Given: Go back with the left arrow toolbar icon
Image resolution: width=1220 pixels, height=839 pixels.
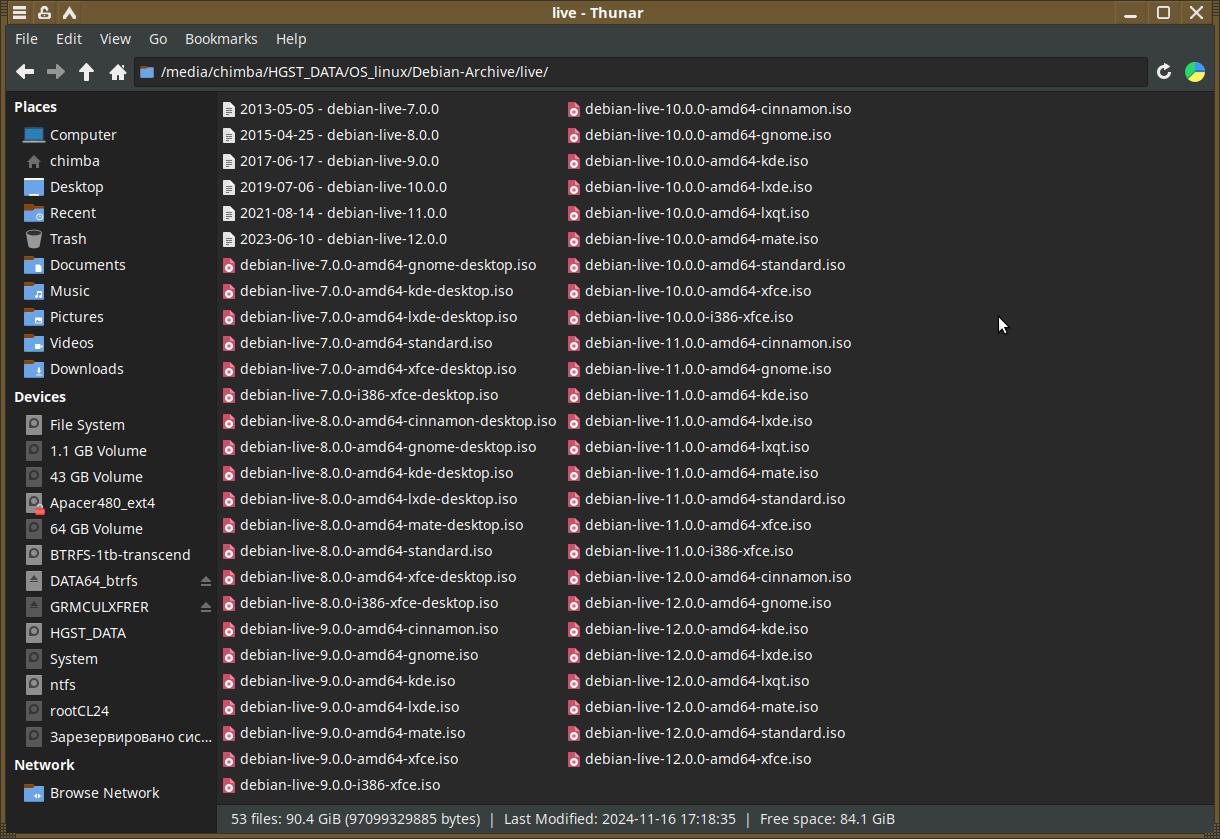Looking at the screenshot, I should [25, 72].
